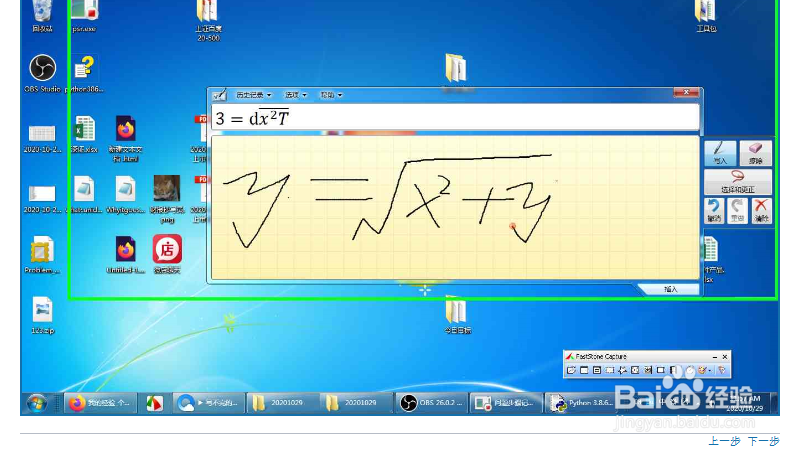800x450 pixels.
Task: Click the taskbar clock showing 2020/10/29
Action: tap(745, 404)
